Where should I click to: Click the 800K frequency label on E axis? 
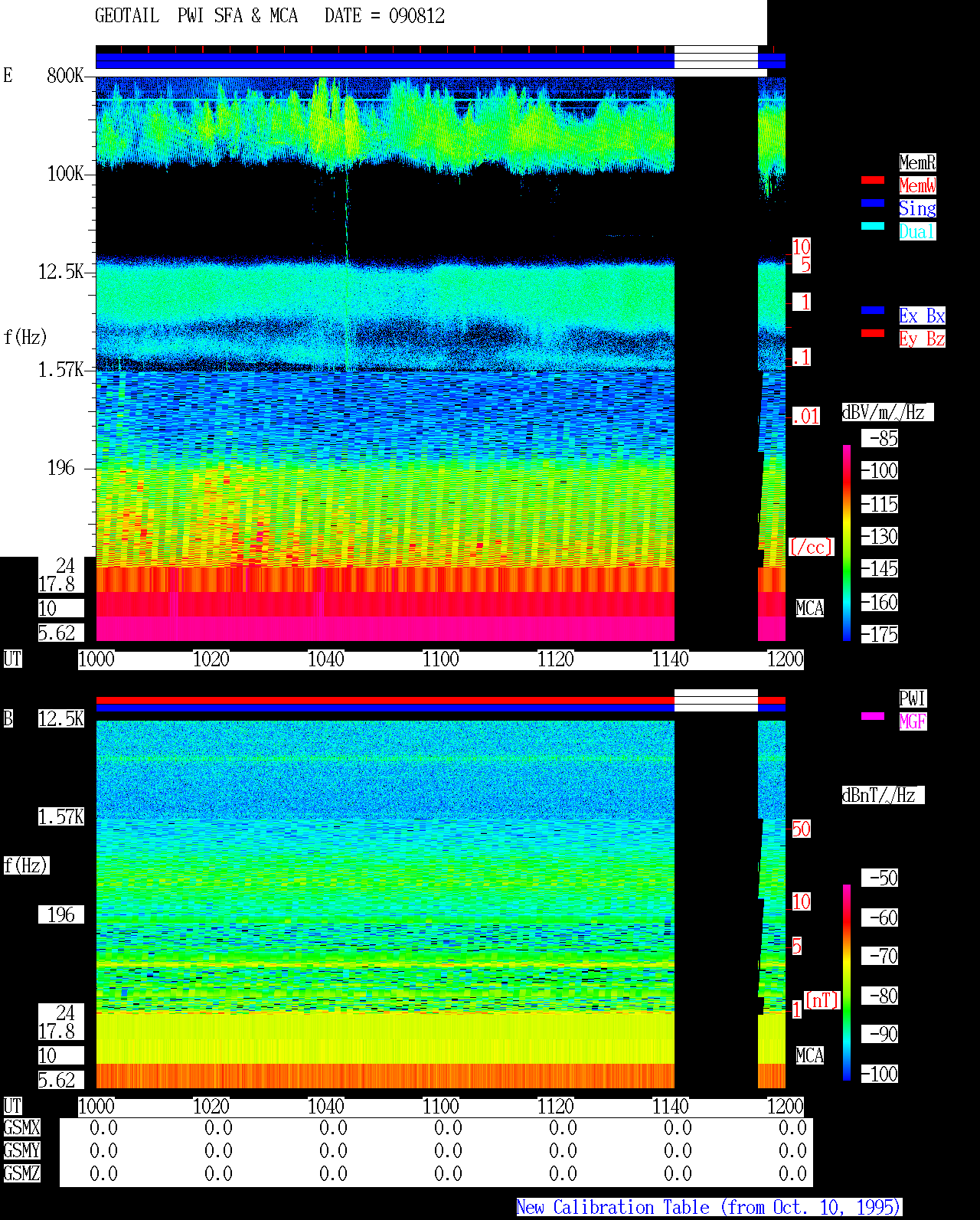tap(65, 75)
